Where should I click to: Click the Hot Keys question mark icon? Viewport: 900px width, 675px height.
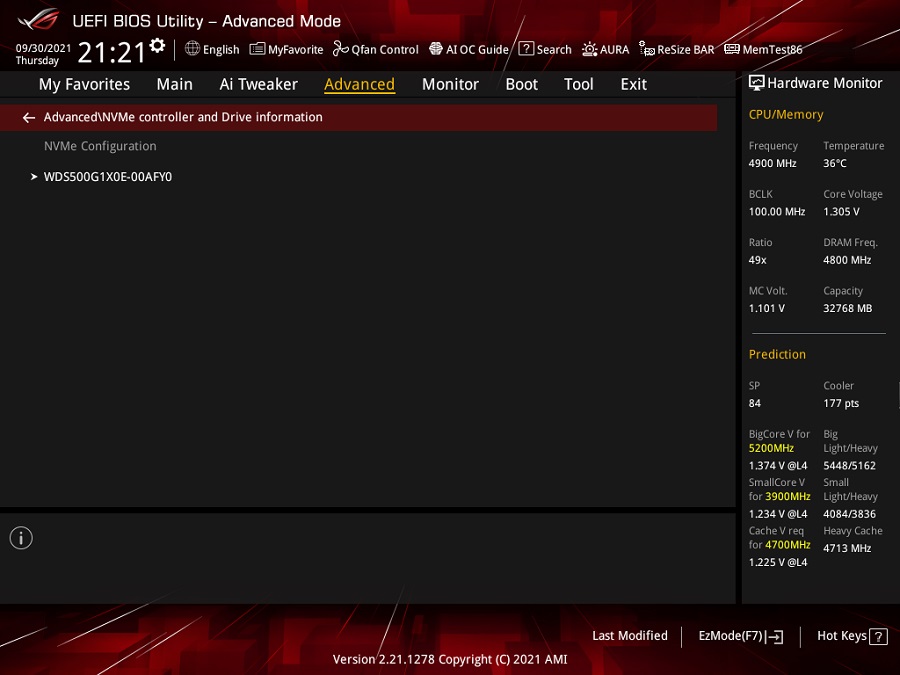click(x=878, y=637)
